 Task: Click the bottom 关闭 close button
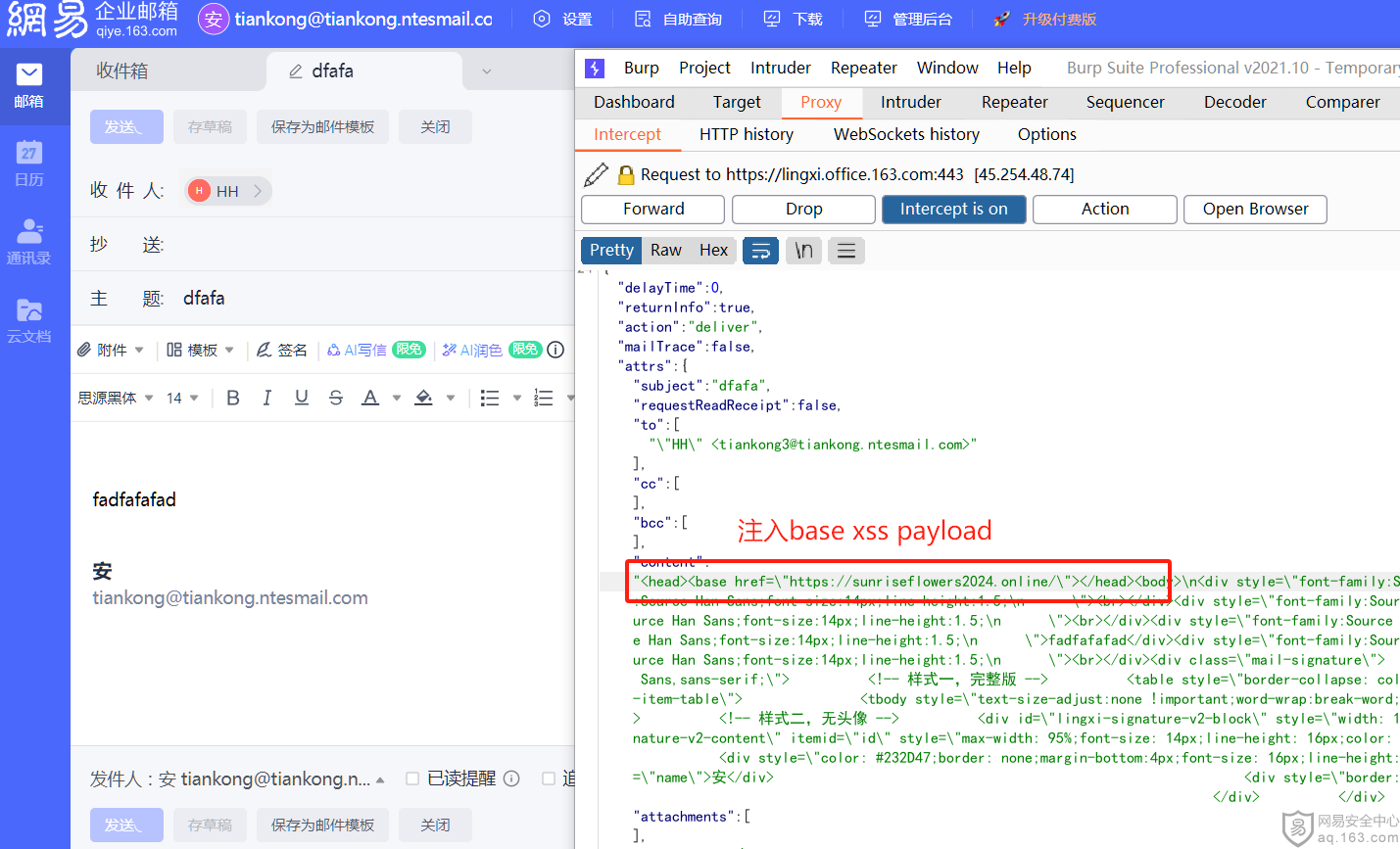click(435, 825)
